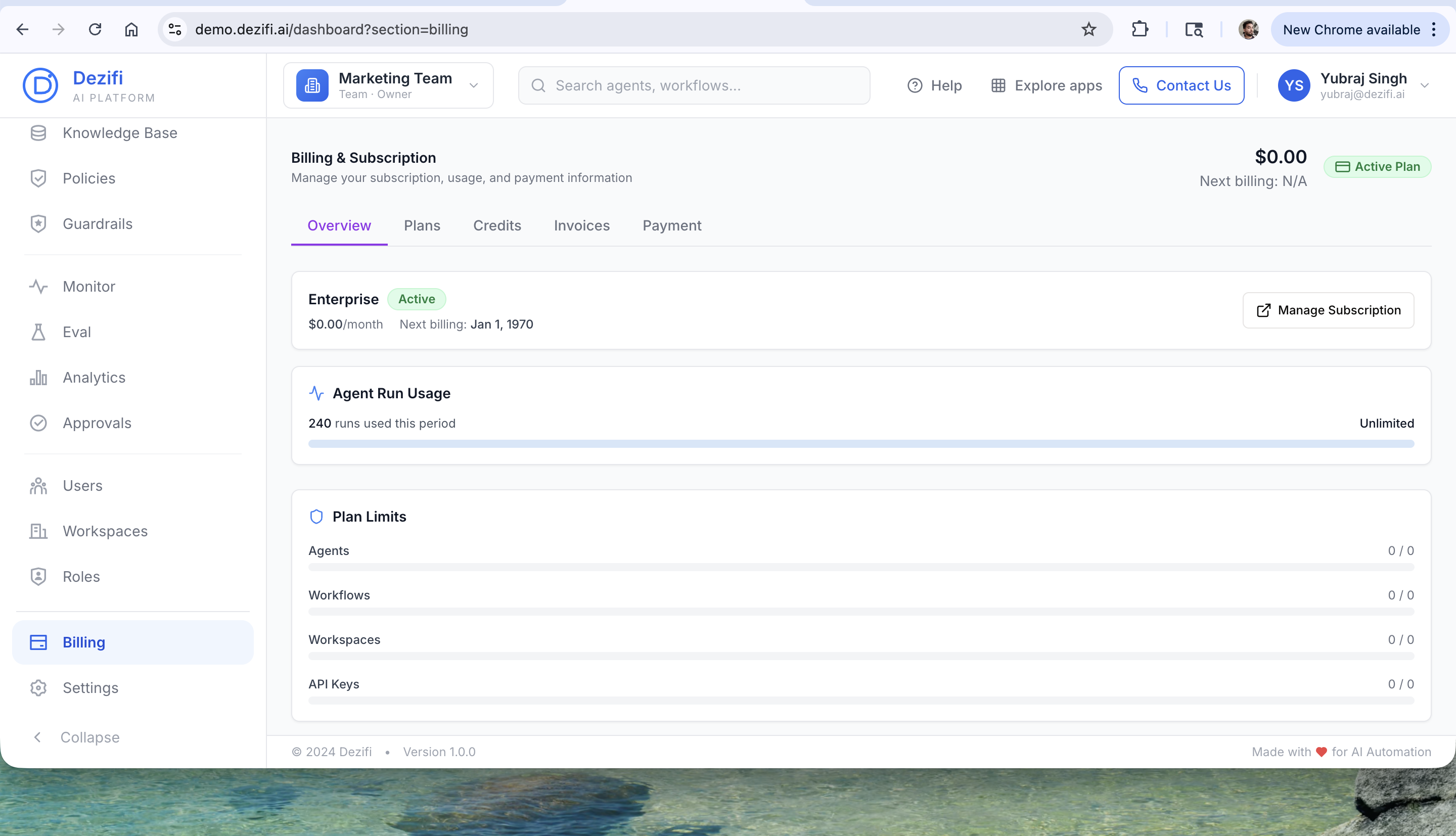
Task: Click the Marketing Team workspace icon
Action: coord(312,85)
